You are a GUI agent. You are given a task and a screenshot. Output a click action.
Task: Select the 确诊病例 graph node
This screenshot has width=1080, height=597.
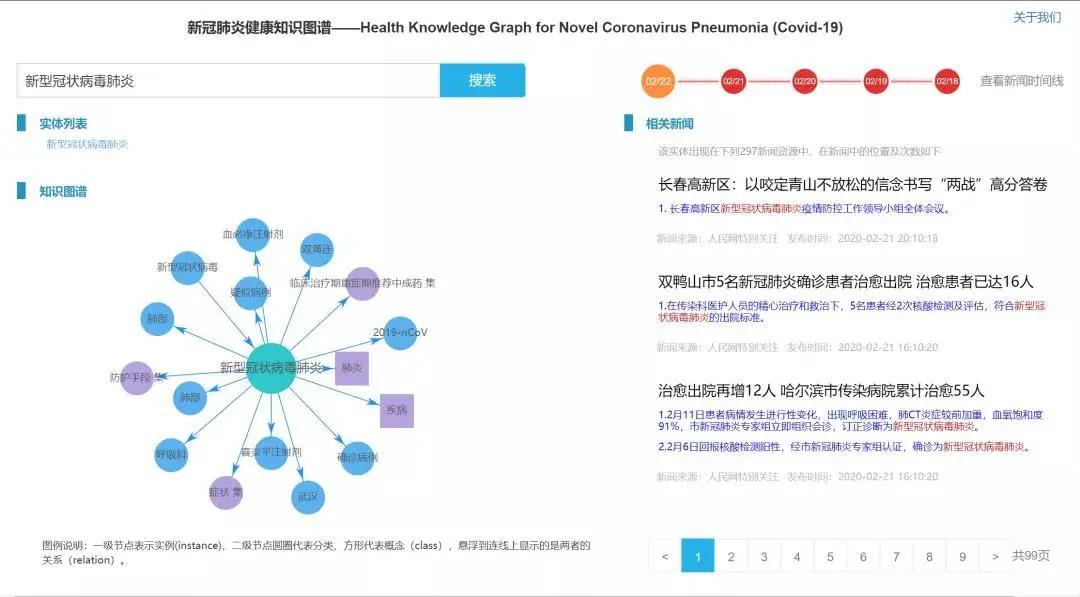point(357,457)
